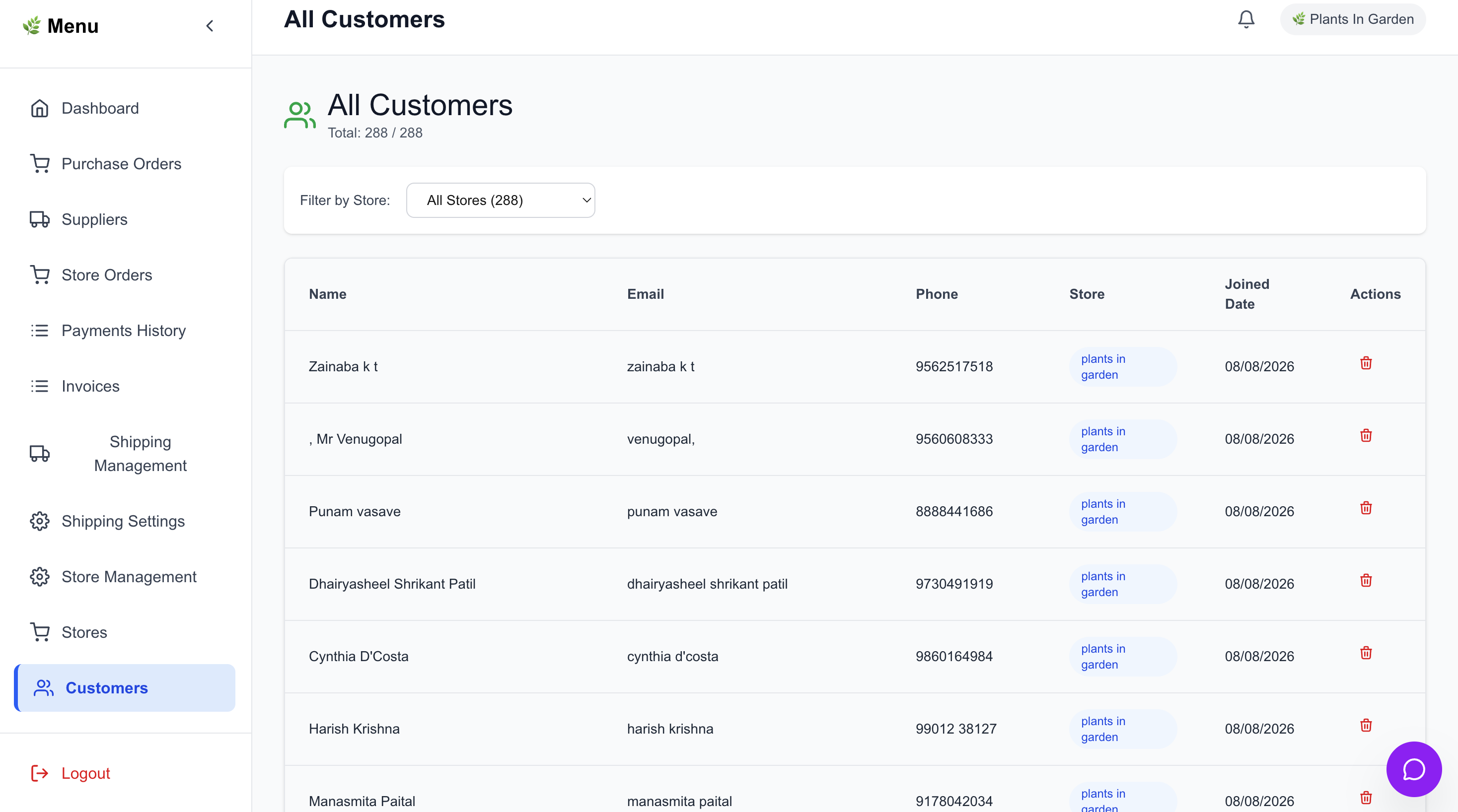Click the store tag in Mr Venugopal's row
Image resolution: width=1458 pixels, height=812 pixels.
1122,439
